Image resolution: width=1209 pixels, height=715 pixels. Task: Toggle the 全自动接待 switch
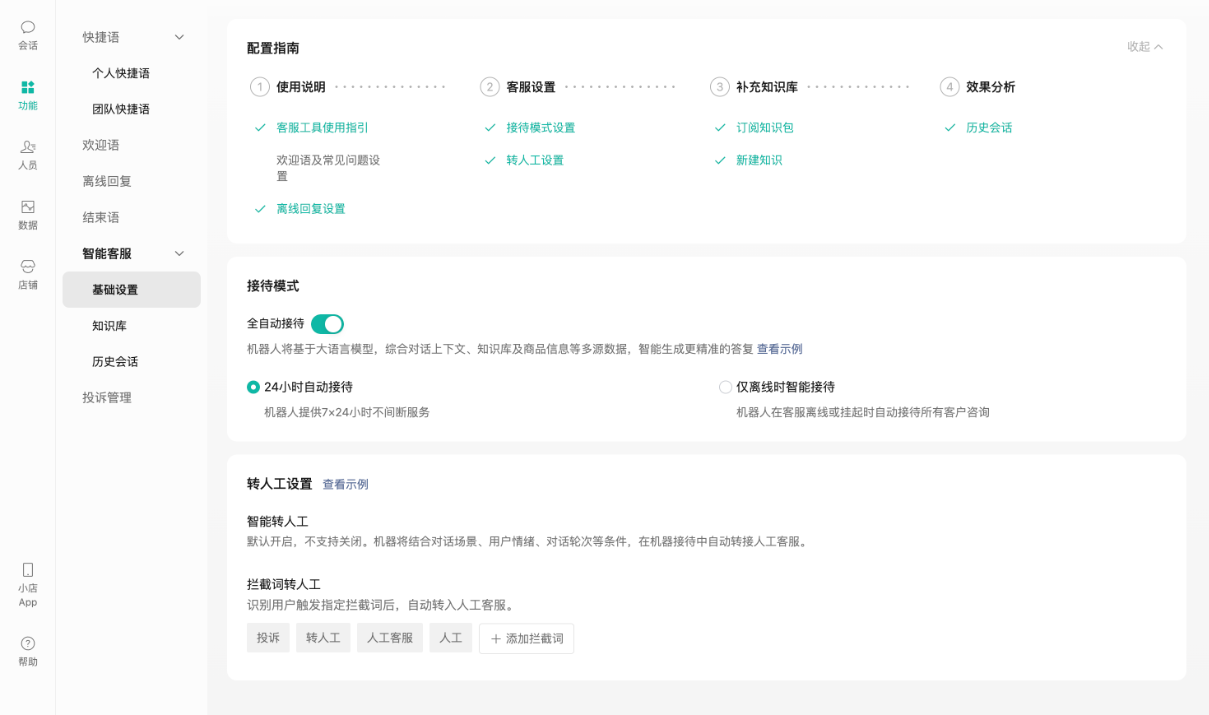[x=327, y=324]
